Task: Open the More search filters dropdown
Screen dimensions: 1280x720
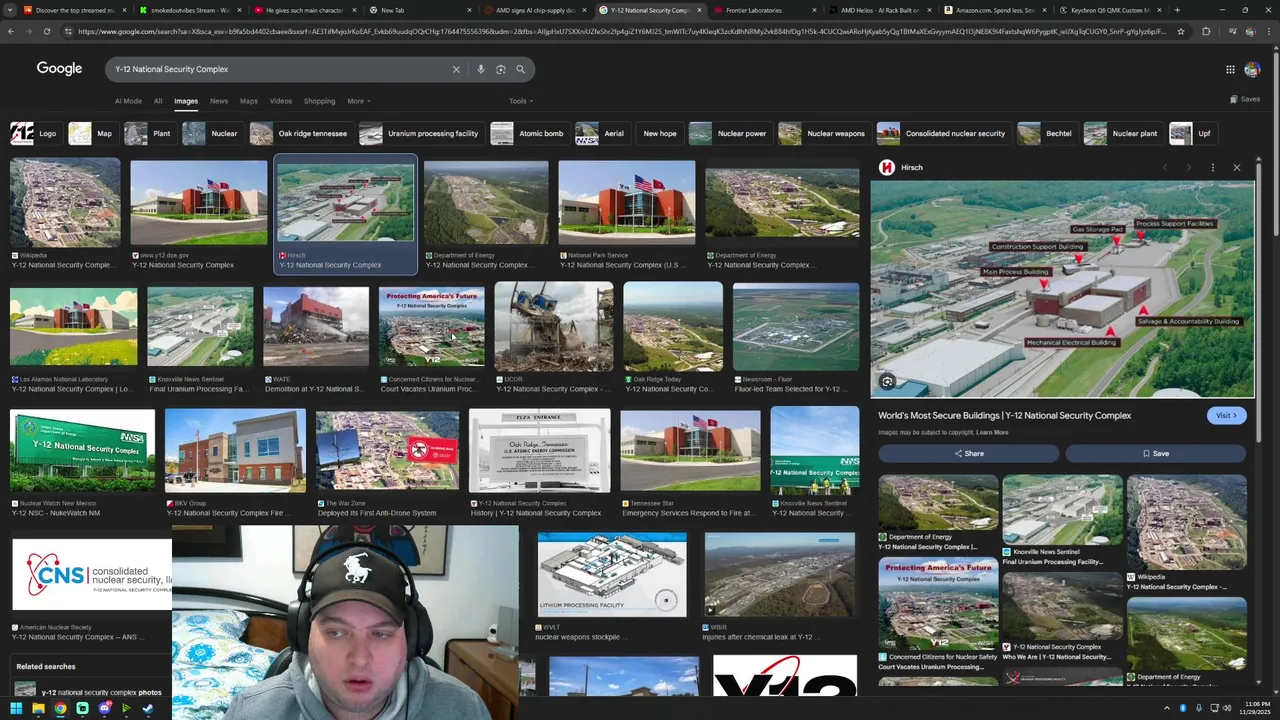Action: tap(358, 101)
